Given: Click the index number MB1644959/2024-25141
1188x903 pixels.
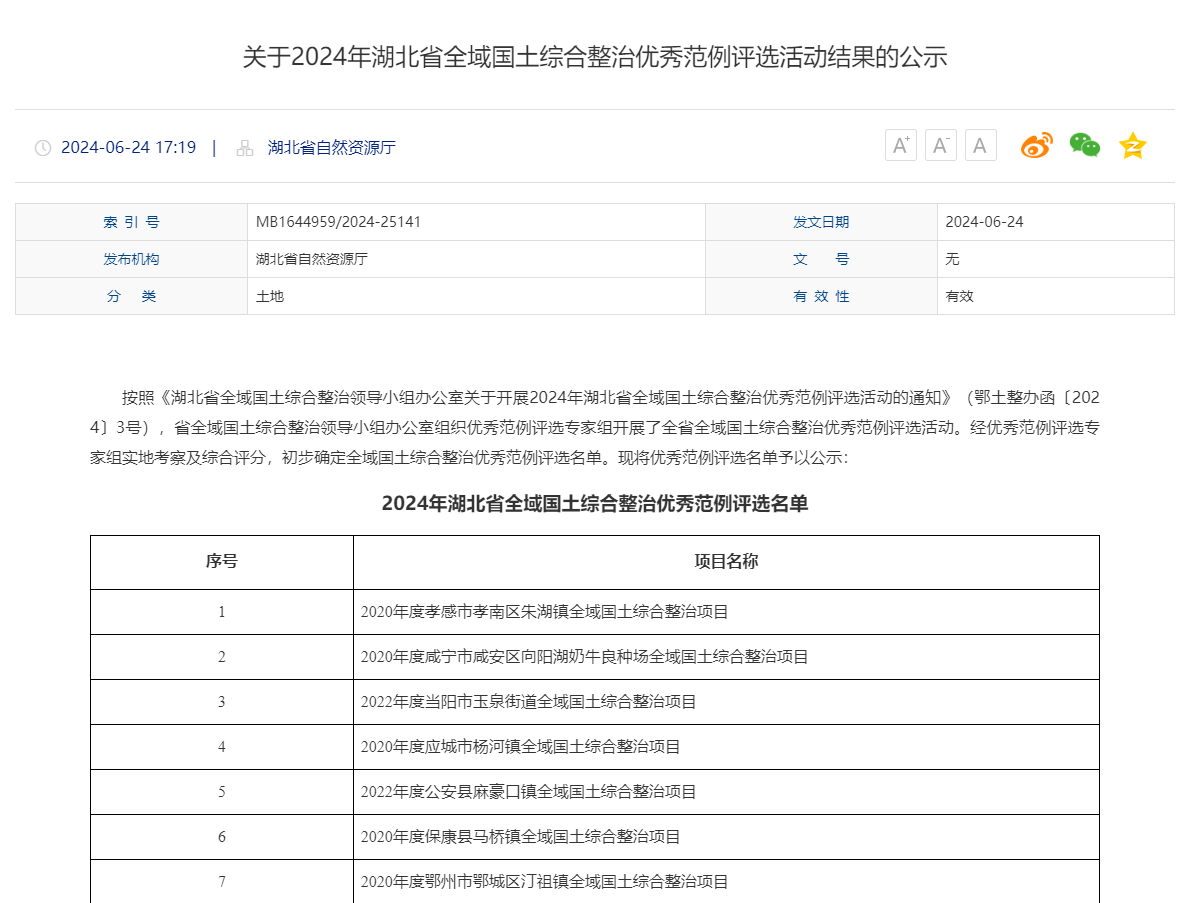Looking at the screenshot, I should tap(338, 222).
